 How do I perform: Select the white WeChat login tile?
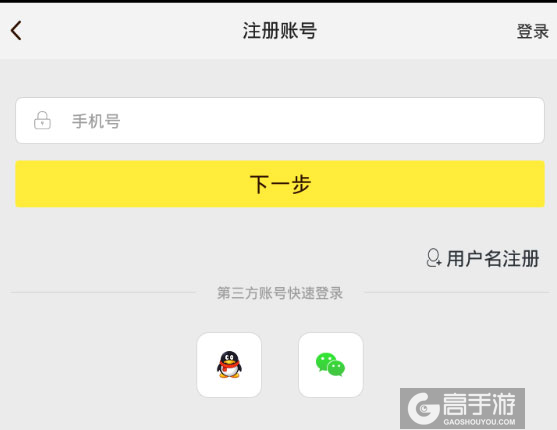(331, 365)
